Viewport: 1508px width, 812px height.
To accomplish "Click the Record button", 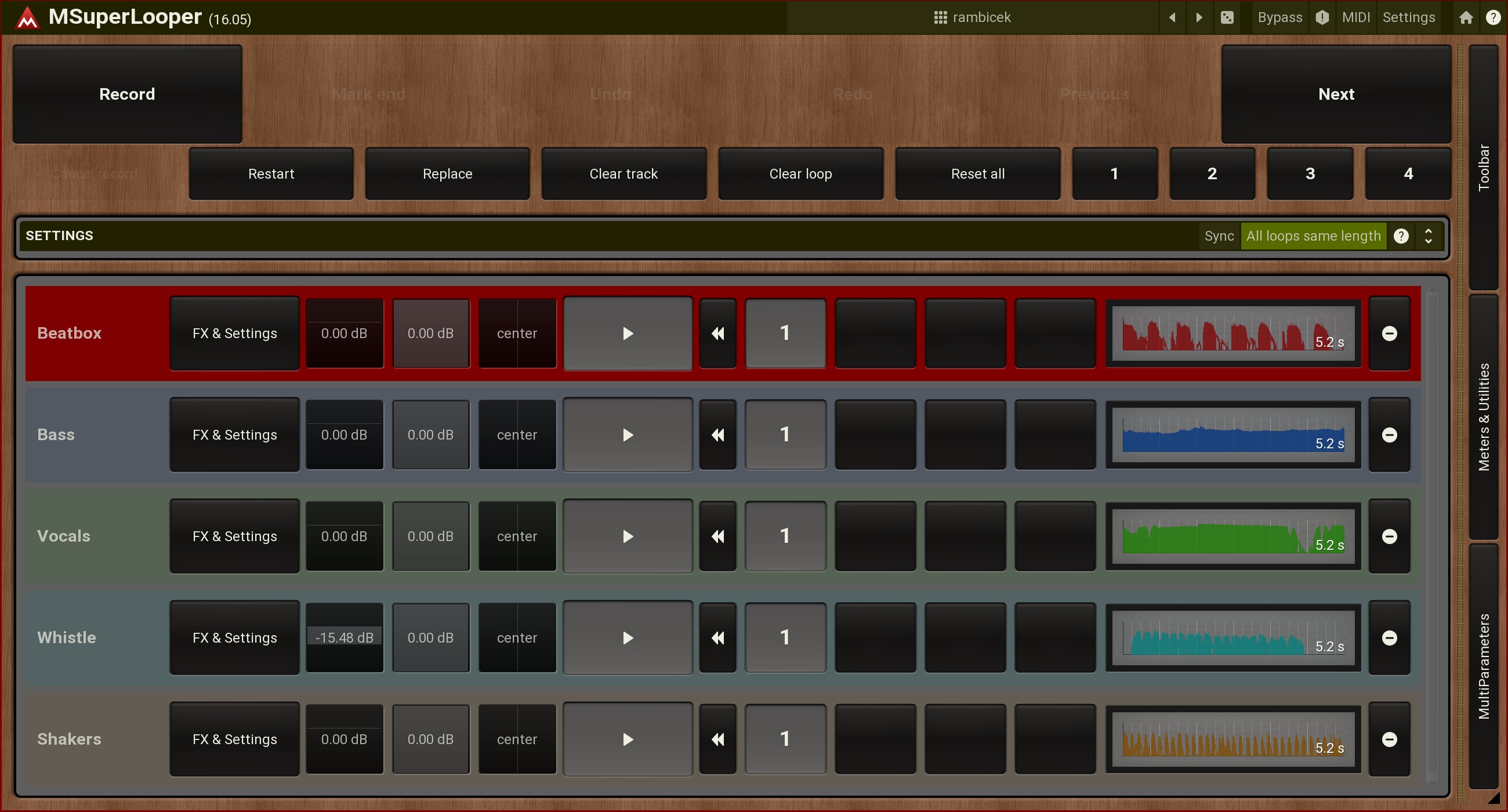I will pos(127,95).
